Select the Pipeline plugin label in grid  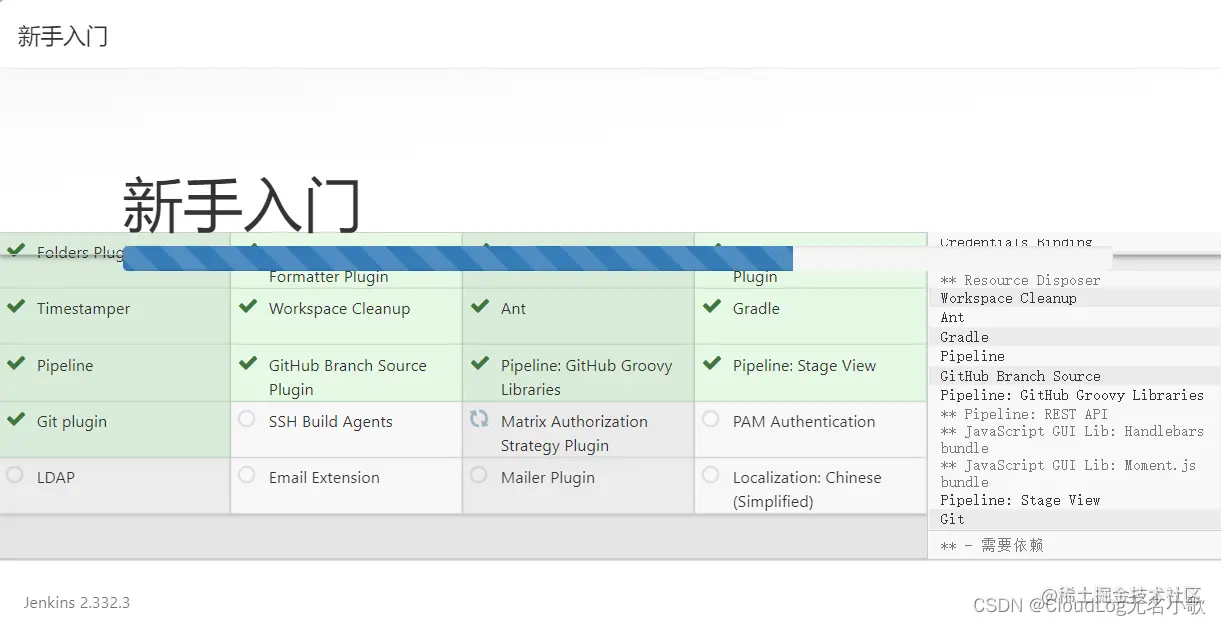point(65,366)
